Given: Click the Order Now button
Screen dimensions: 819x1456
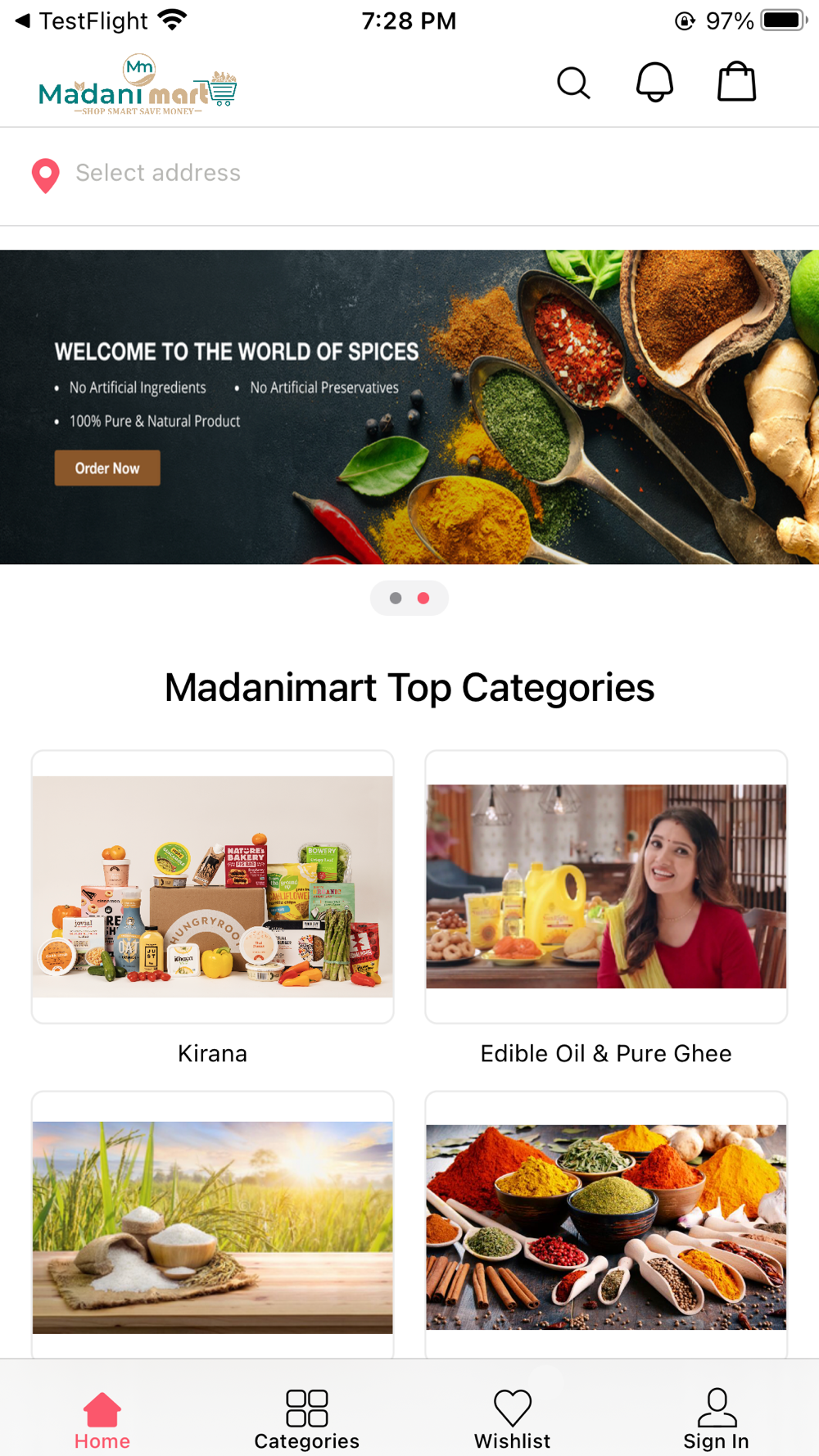Looking at the screenshot, I should (107, 468).
